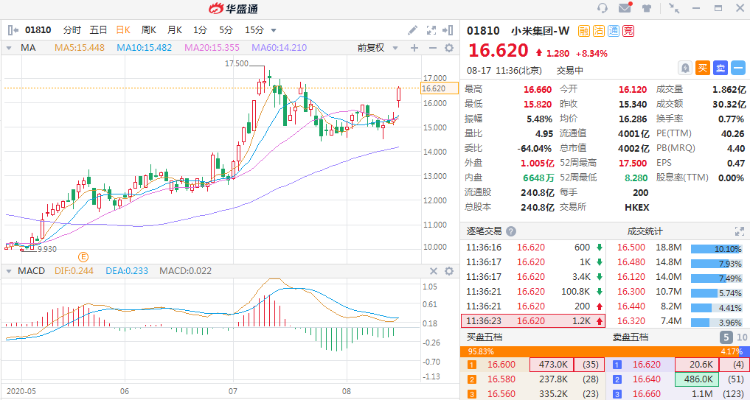
Task: Open the 逐笔交易 tick trades tab
Action: pyautogui.click(x=484, y=232)
